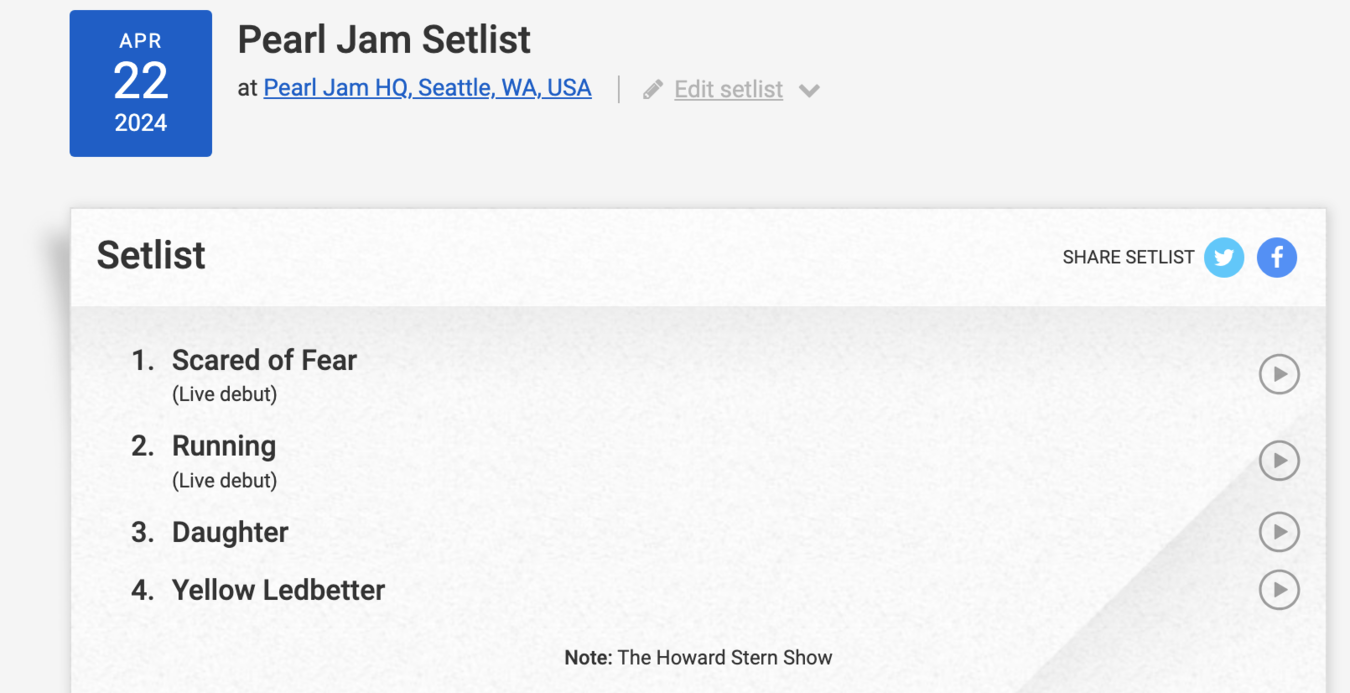Share the setlist on Facebook
The width and height of the screenshot is (1350, 693).
(x=1277, y=257)
